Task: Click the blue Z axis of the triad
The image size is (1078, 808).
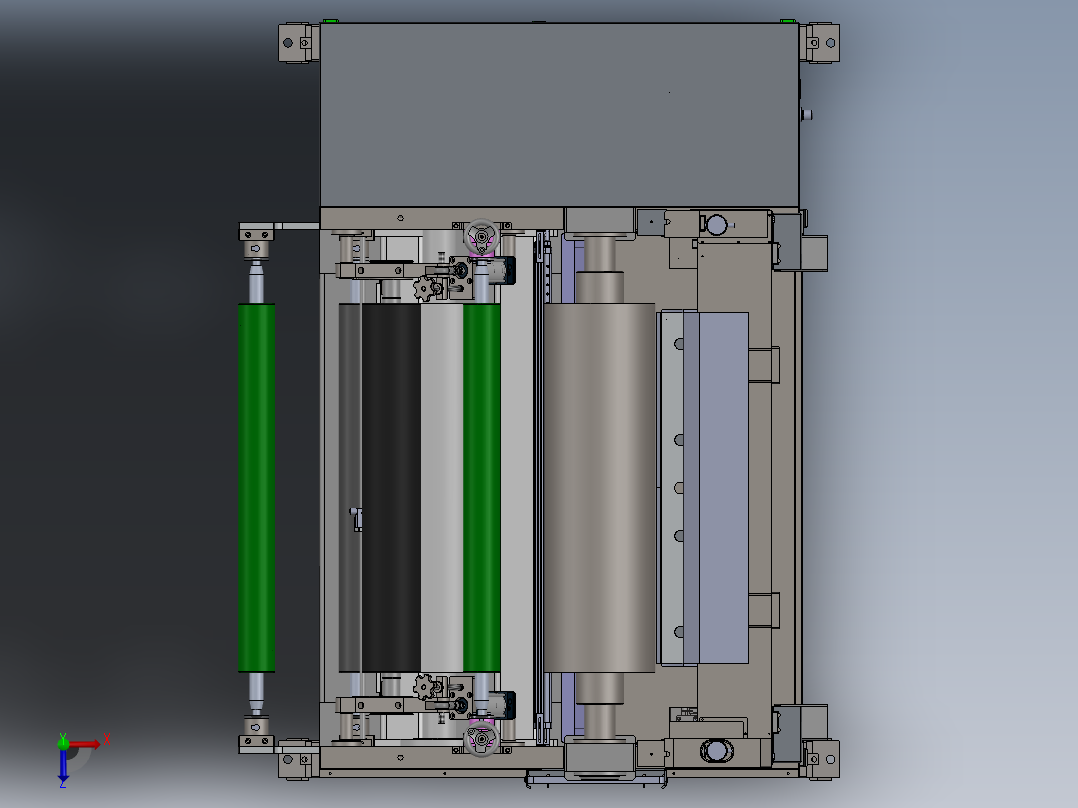Action: (63, 765)
